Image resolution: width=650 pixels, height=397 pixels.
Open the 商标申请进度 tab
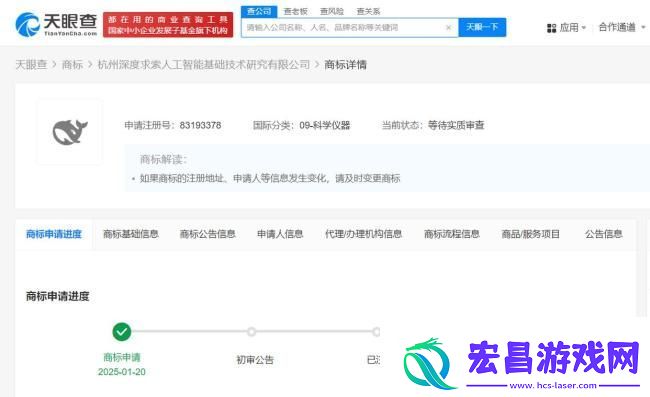[54, 234]
